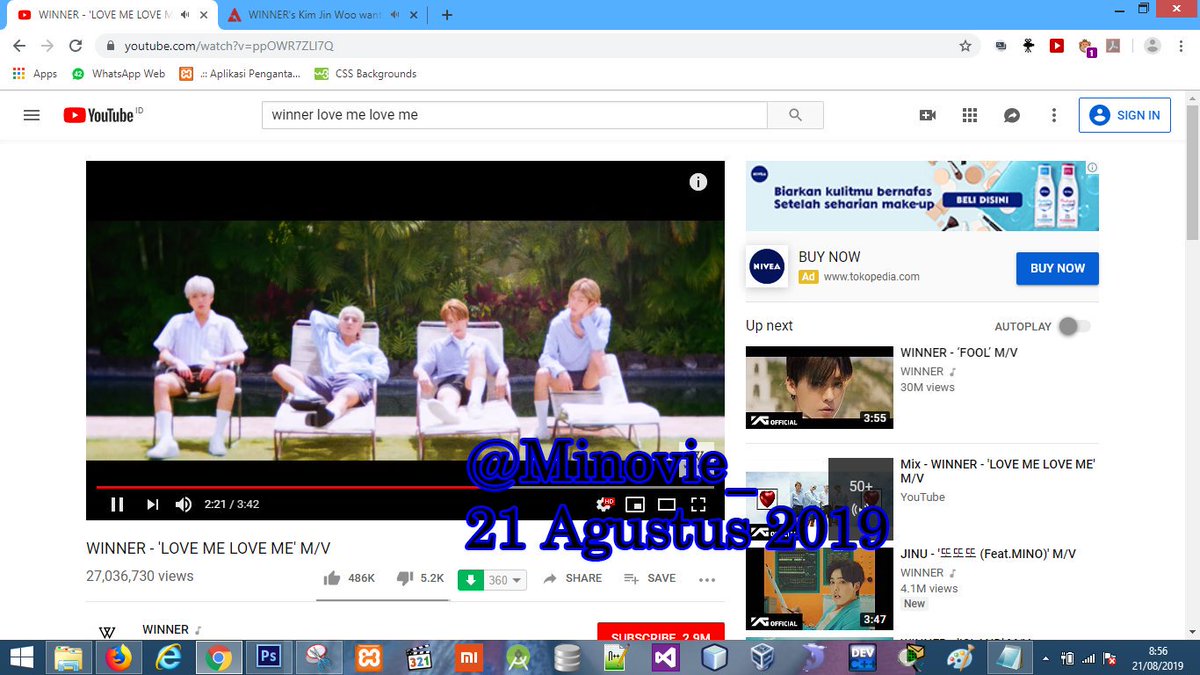Open Photoshop from the taskbar
The height and width of the screenshot is (675, 1200).
268,657
